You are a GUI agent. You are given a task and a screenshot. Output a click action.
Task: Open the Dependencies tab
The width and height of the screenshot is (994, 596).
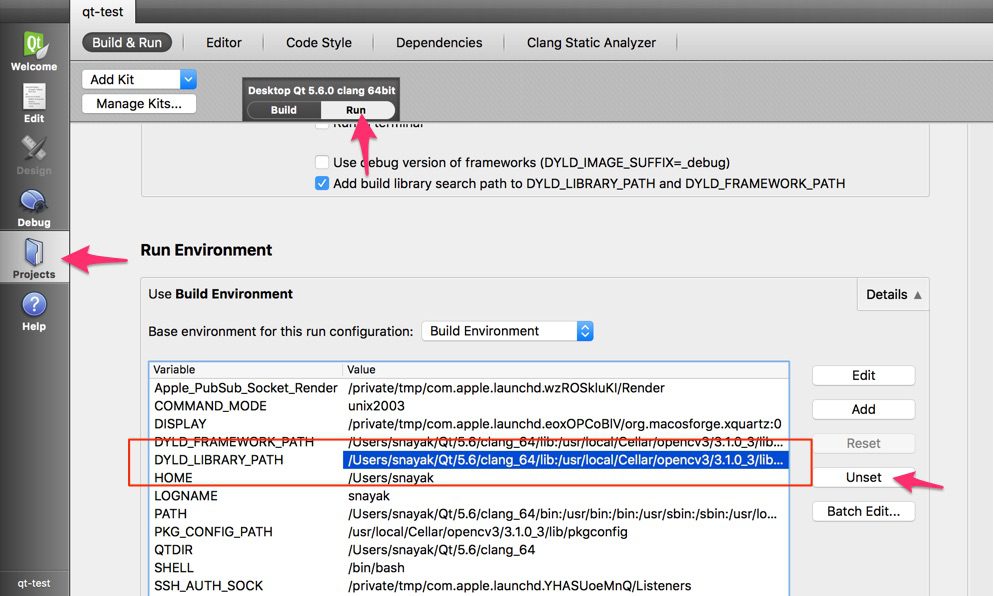[x=439, y=42]
